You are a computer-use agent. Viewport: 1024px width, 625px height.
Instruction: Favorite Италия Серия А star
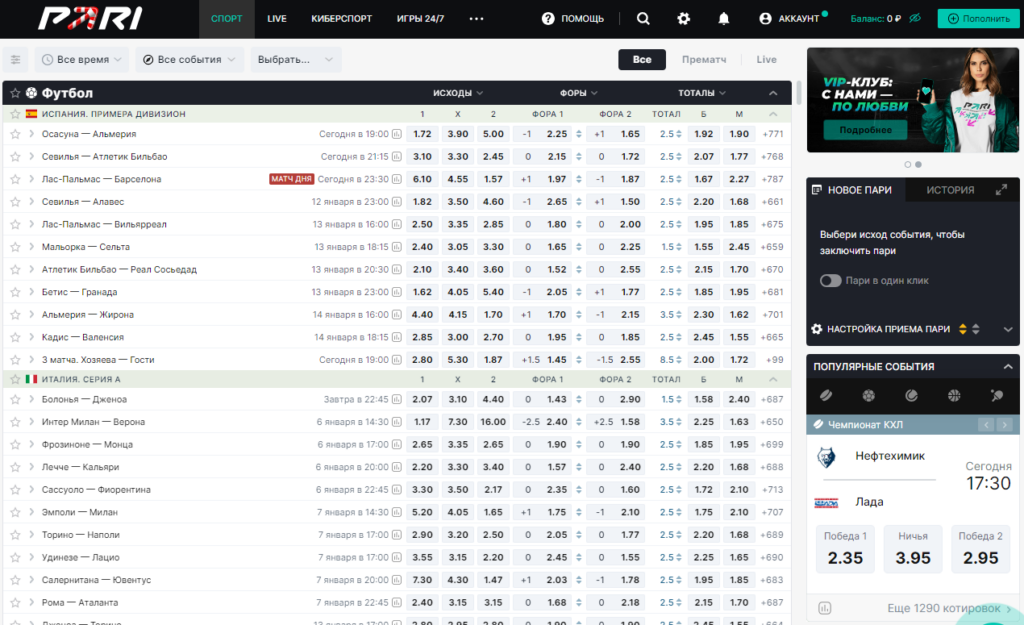(15, 379)
